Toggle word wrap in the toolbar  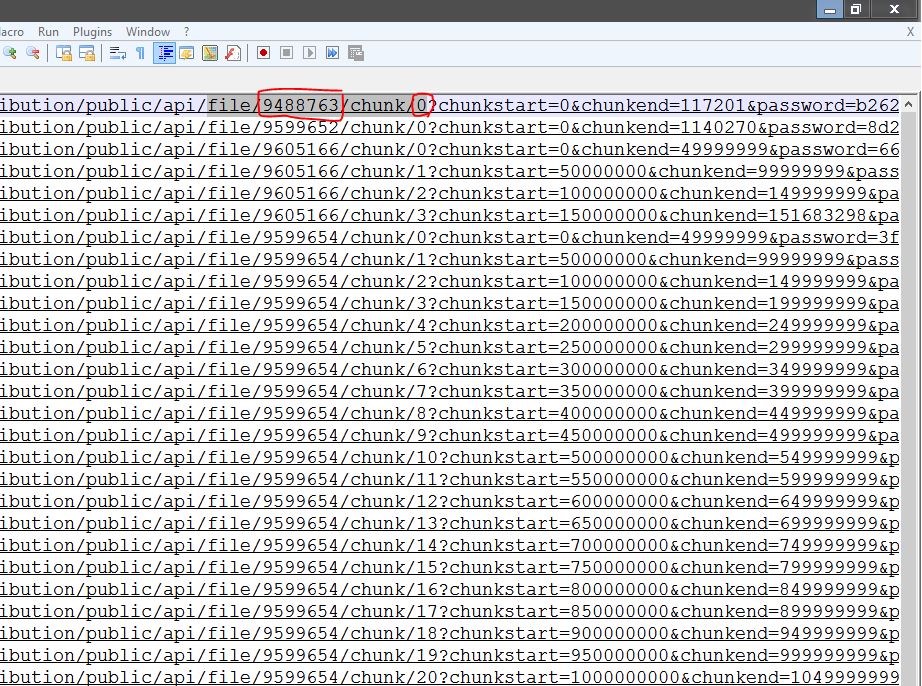pos(118,53)
